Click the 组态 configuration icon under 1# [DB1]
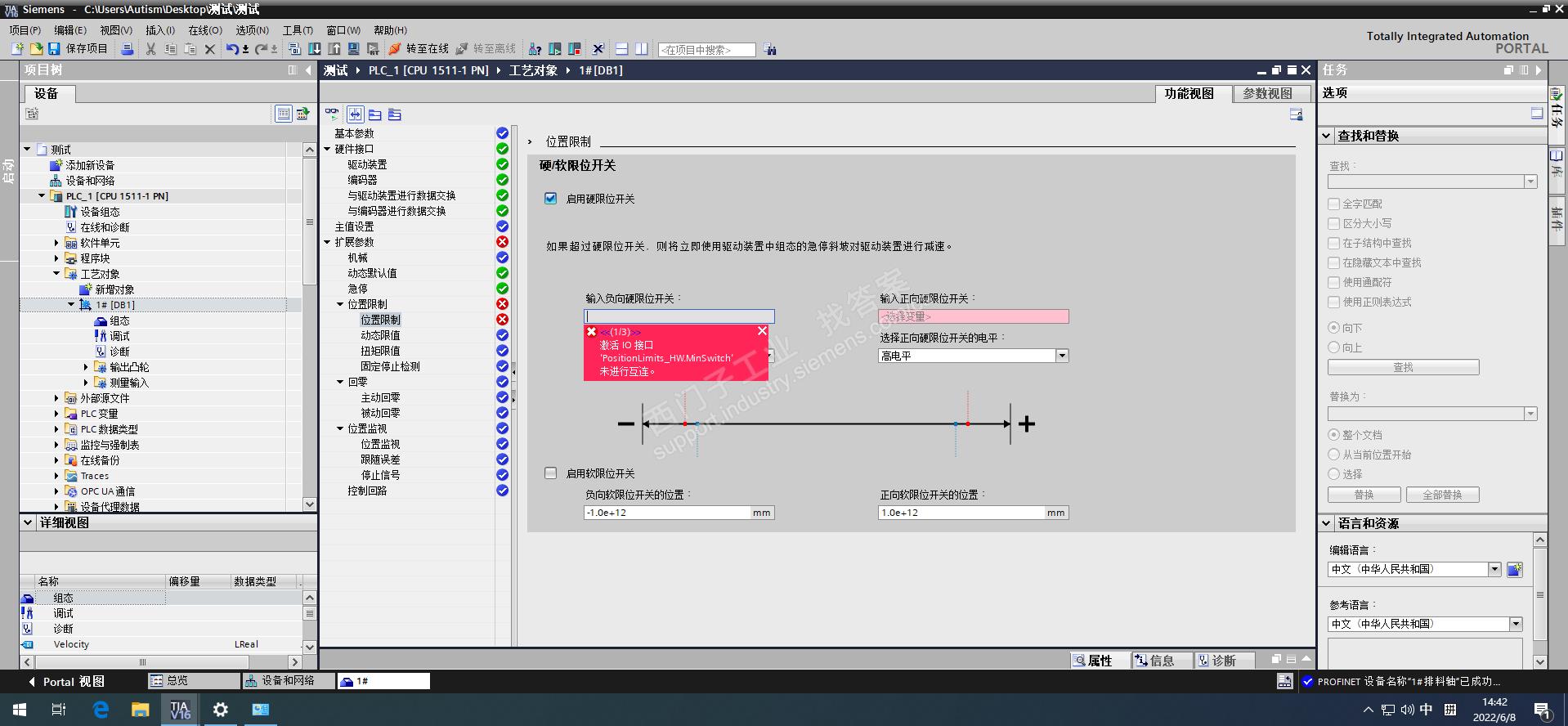The height and width of the screenshot is (726, 1568). (101, 320)
